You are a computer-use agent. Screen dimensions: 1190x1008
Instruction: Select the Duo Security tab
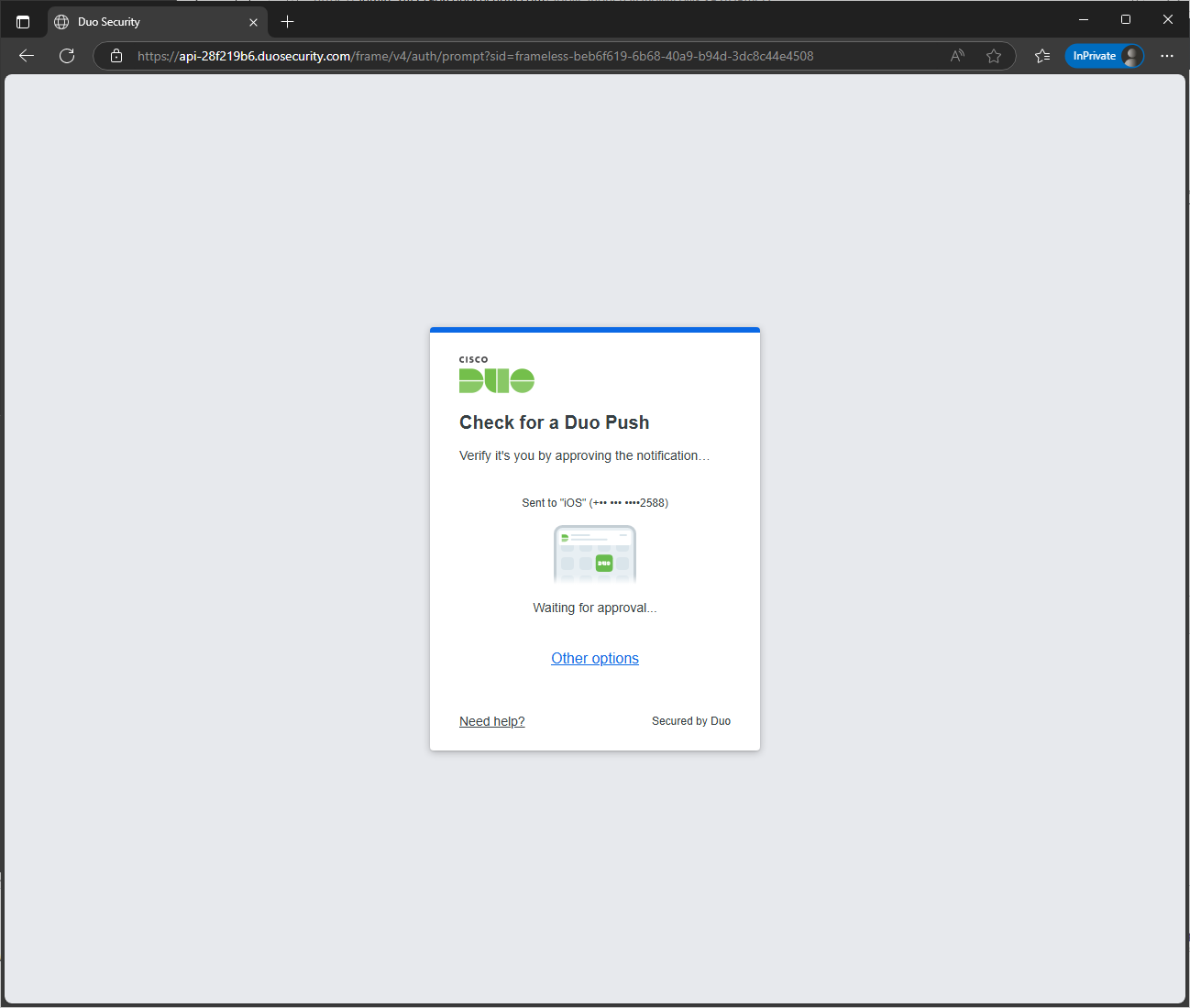point(157,22)
